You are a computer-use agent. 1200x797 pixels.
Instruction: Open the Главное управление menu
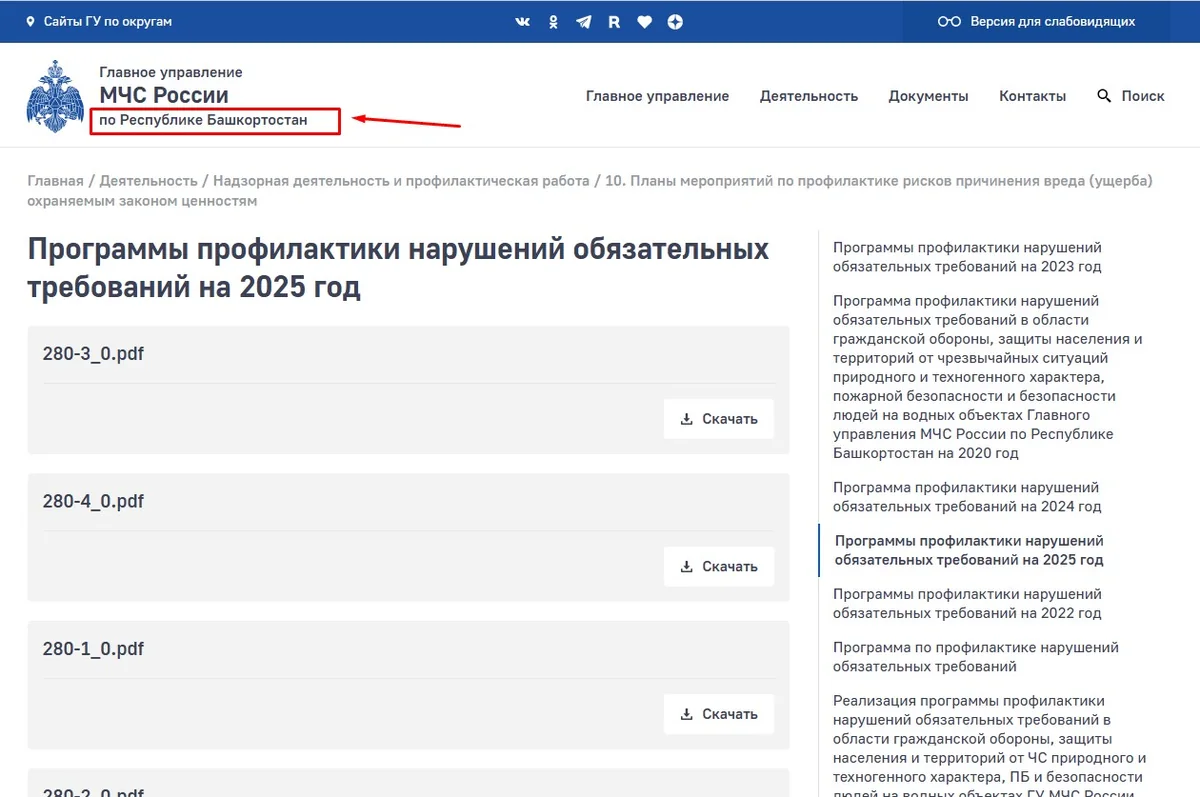[658, 96]
